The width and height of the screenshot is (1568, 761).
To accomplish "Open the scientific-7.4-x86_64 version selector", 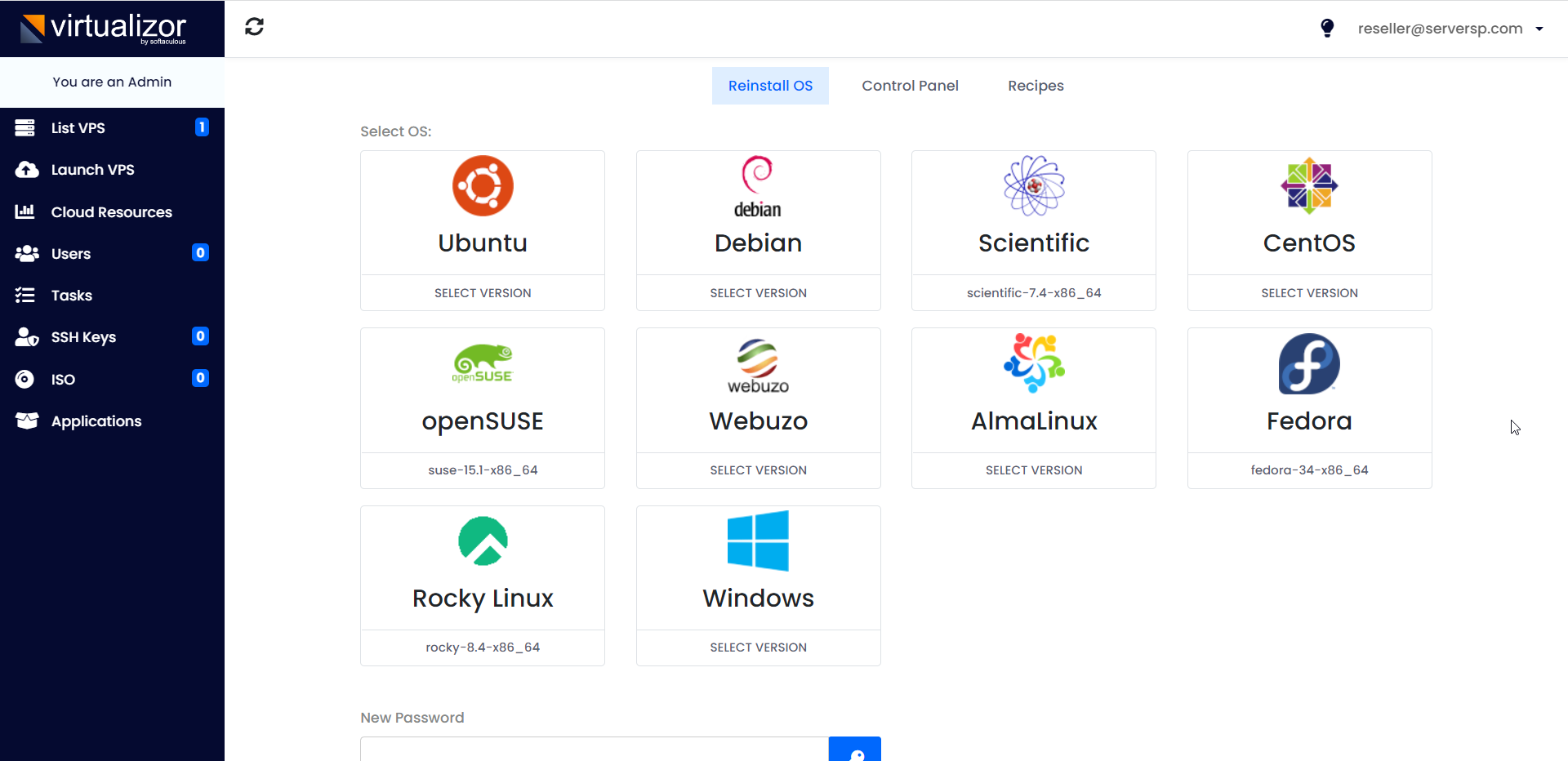I will pos(1034,293).
